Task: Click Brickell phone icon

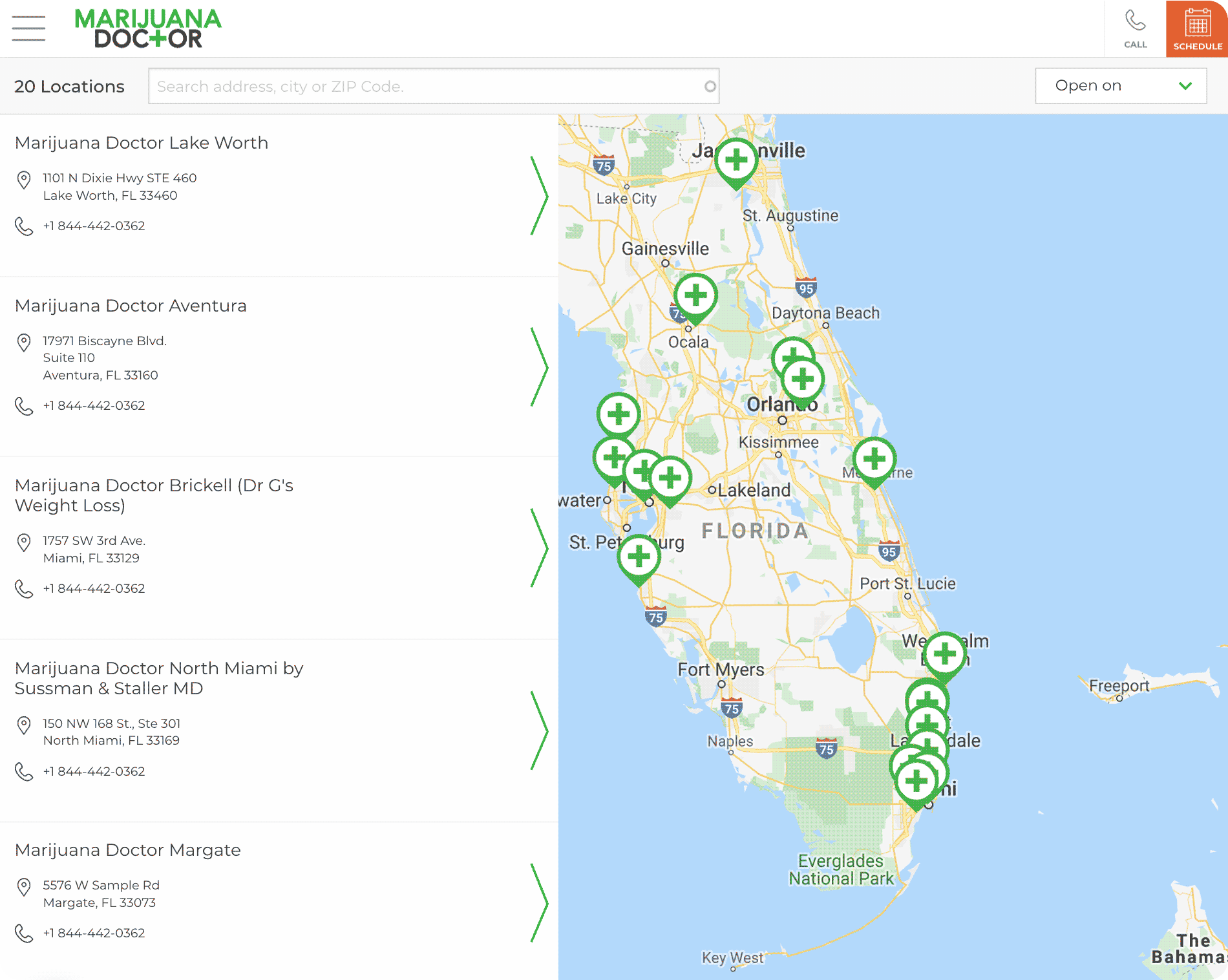Action: click(x=24, y=589)
